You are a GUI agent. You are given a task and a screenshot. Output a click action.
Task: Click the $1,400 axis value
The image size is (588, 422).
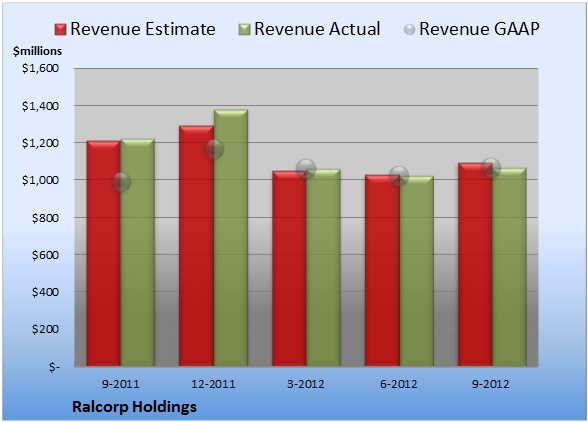coord(40,106)
